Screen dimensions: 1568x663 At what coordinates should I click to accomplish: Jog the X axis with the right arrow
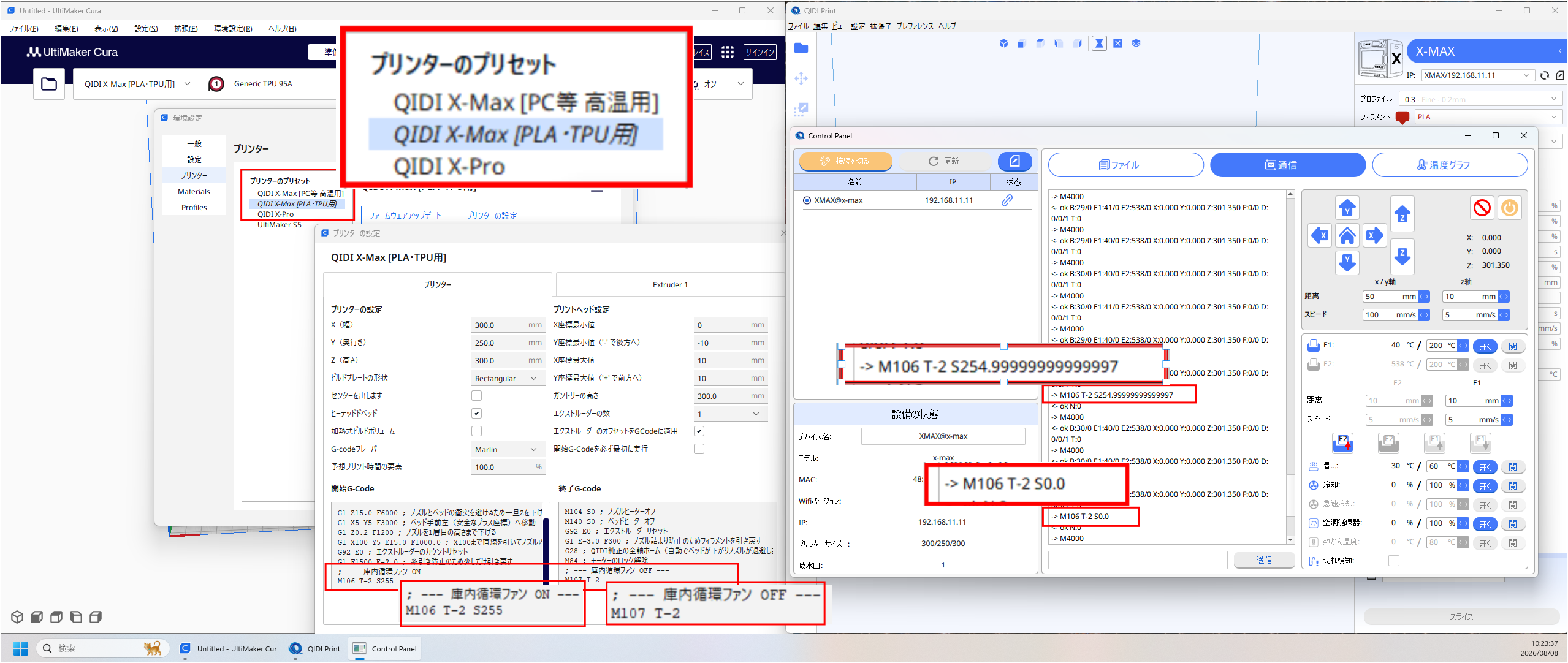tap(1374, 235)
